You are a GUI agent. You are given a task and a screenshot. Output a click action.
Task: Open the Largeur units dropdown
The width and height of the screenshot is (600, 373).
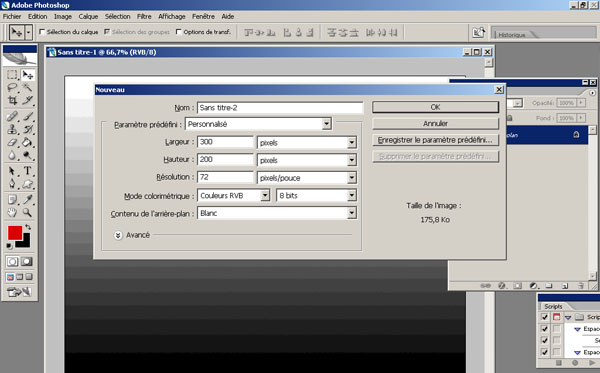[352, 143]
